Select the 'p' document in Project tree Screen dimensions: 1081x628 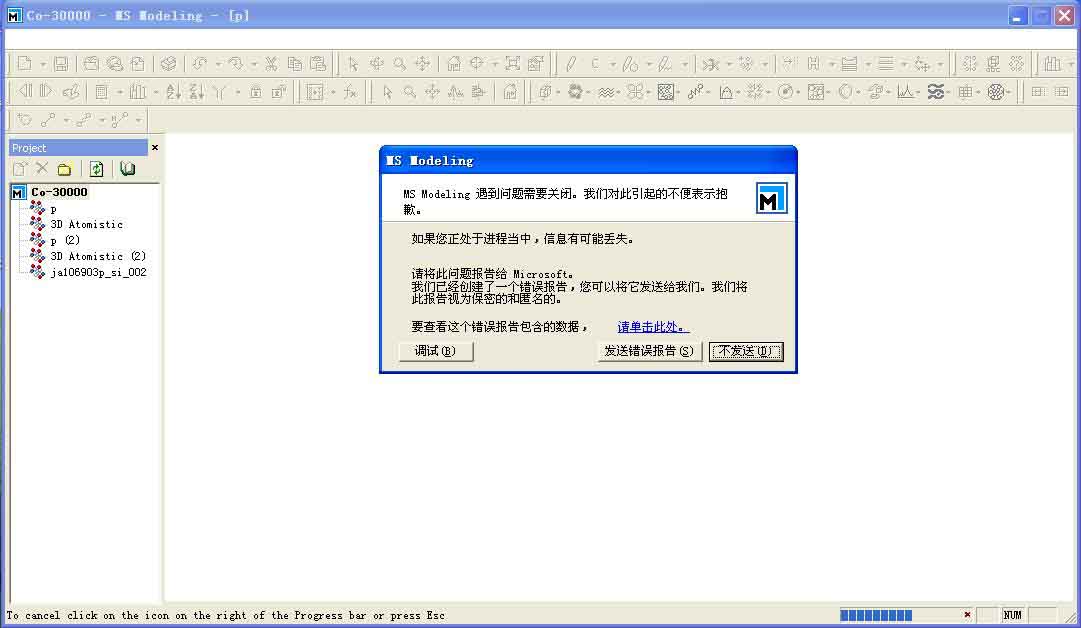[53, 209]
